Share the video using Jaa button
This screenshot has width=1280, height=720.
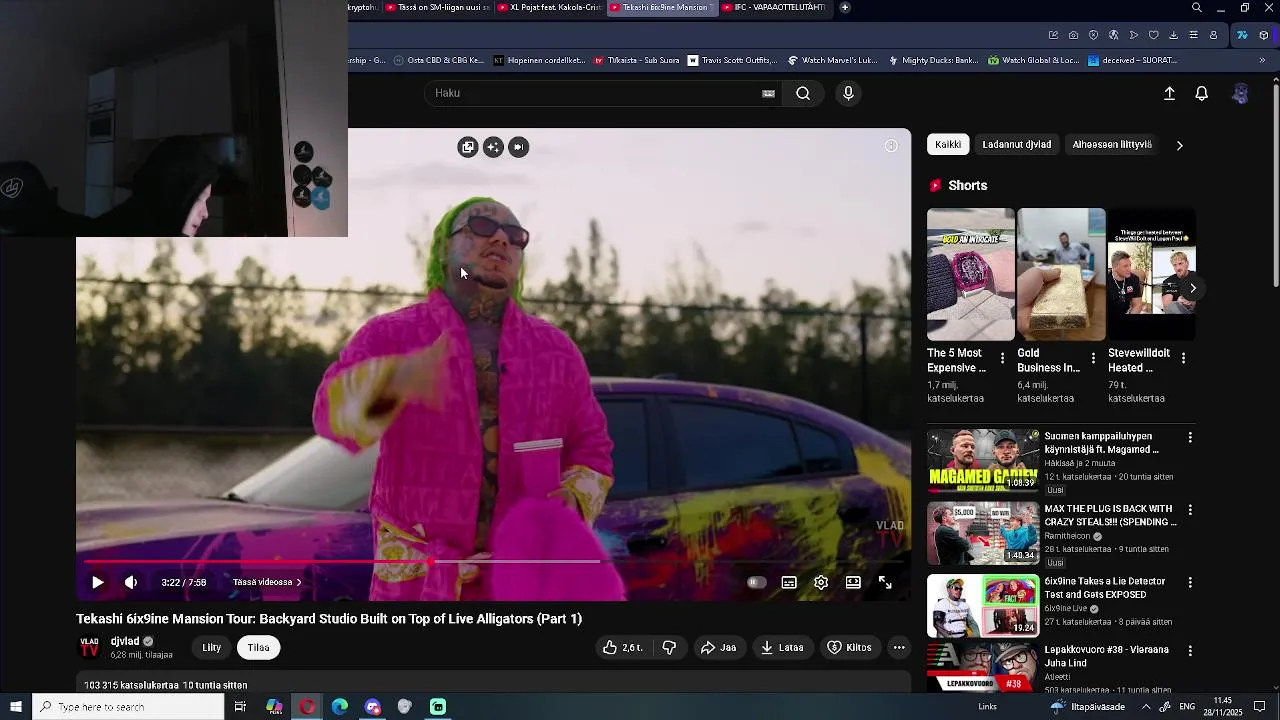(718, 647)
